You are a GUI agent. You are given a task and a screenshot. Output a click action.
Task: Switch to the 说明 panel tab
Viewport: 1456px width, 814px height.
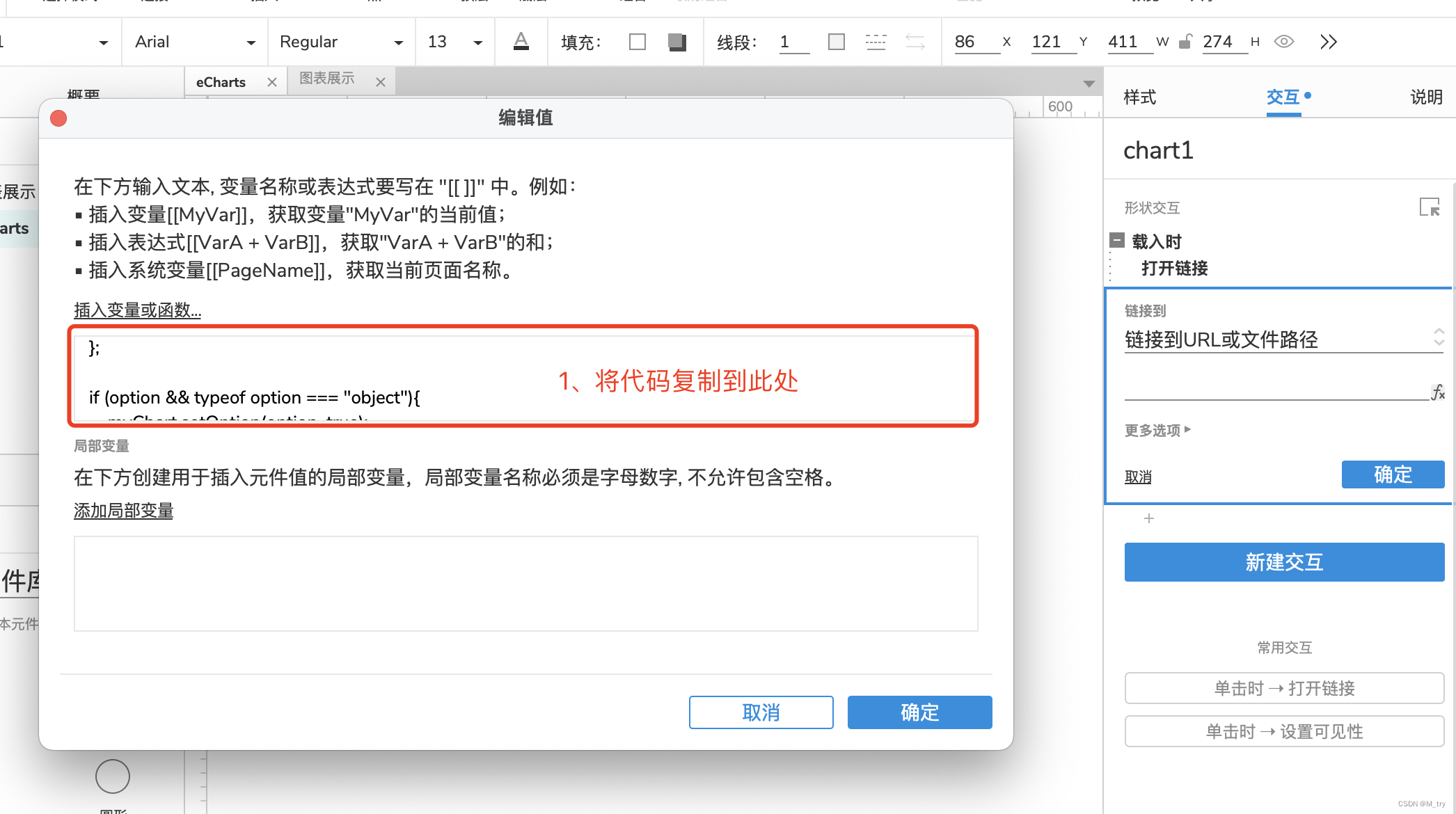pos(1427,97)
